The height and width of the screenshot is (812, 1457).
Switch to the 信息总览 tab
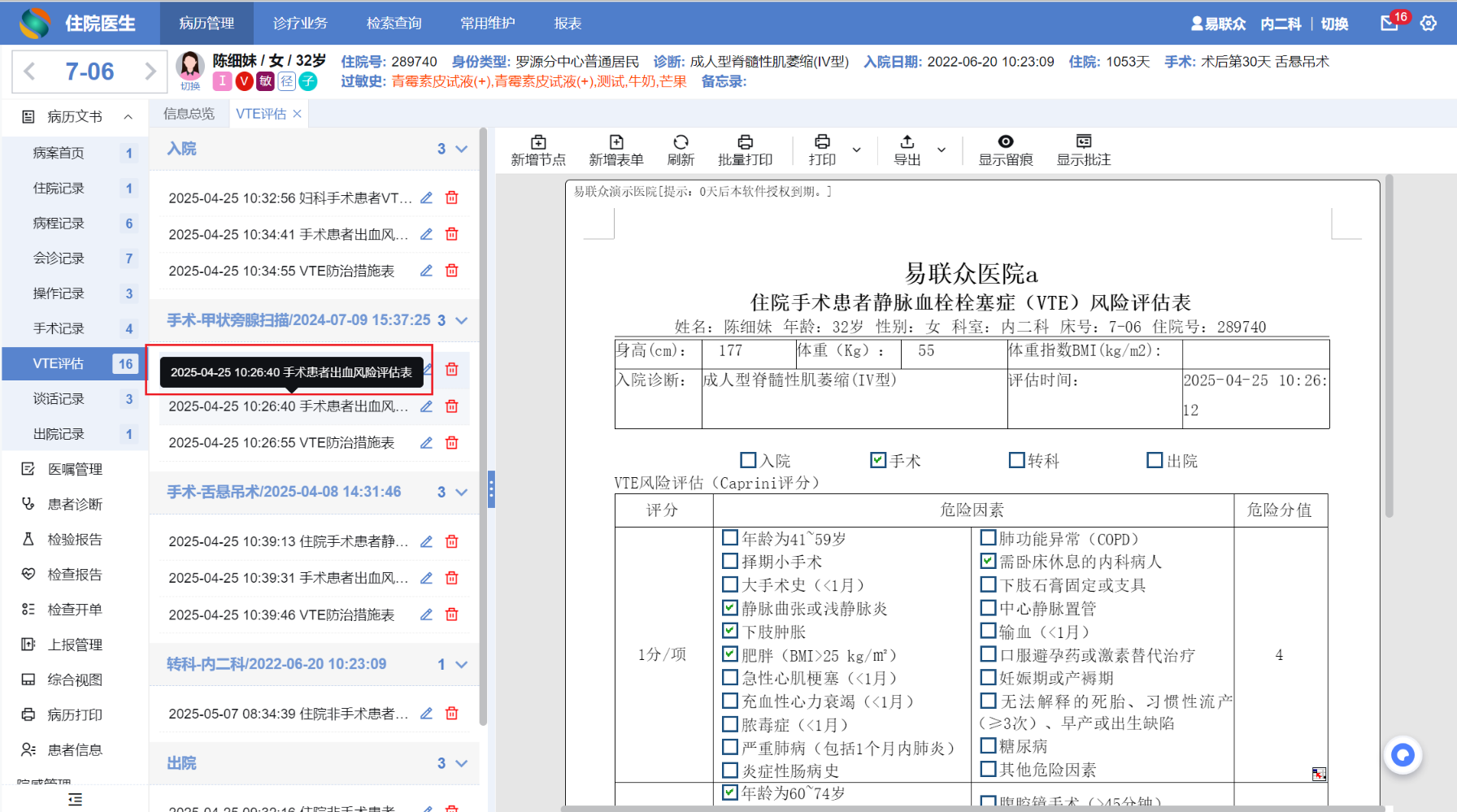point(189,114)
